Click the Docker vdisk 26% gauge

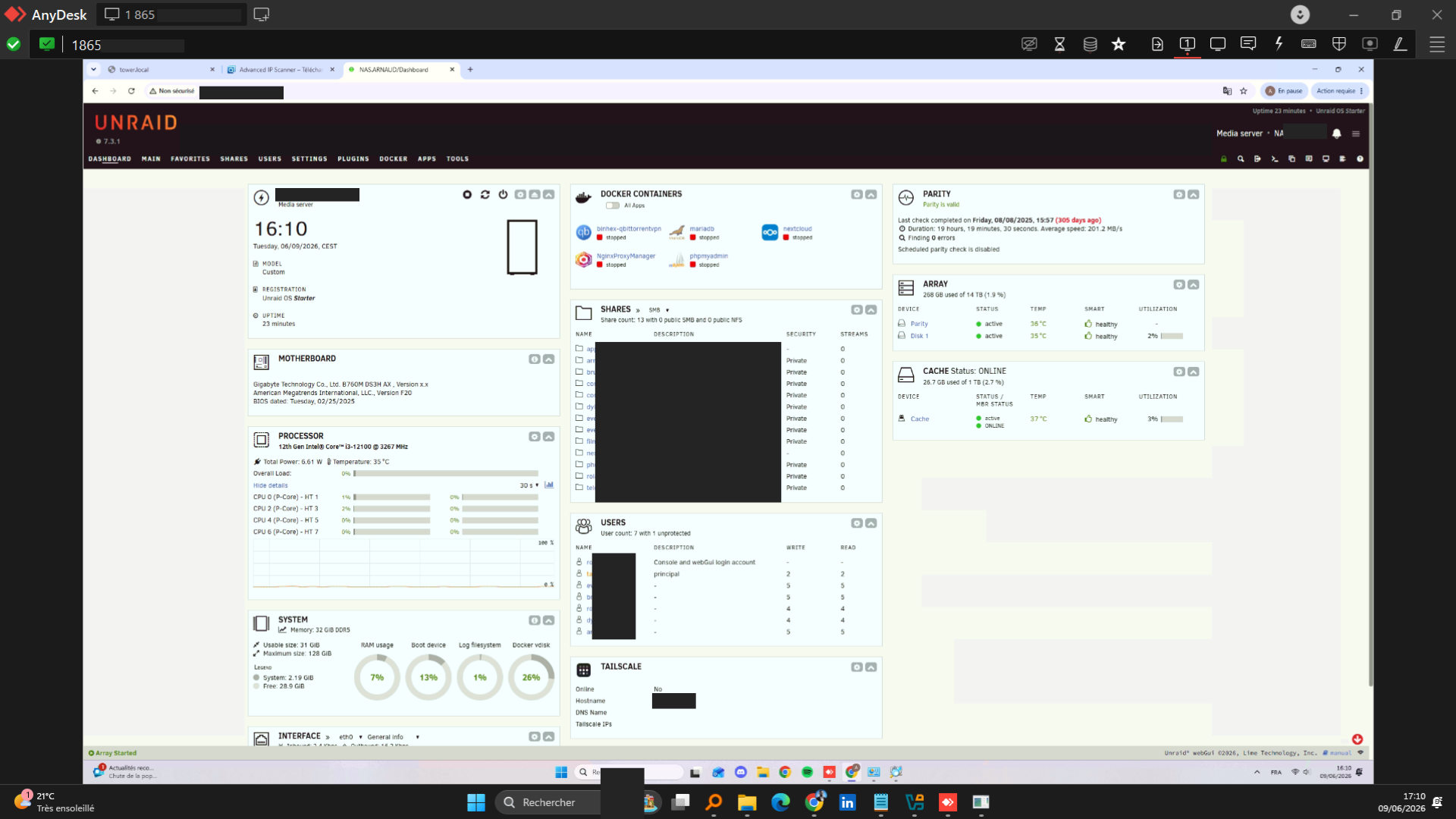coord(532,678)
